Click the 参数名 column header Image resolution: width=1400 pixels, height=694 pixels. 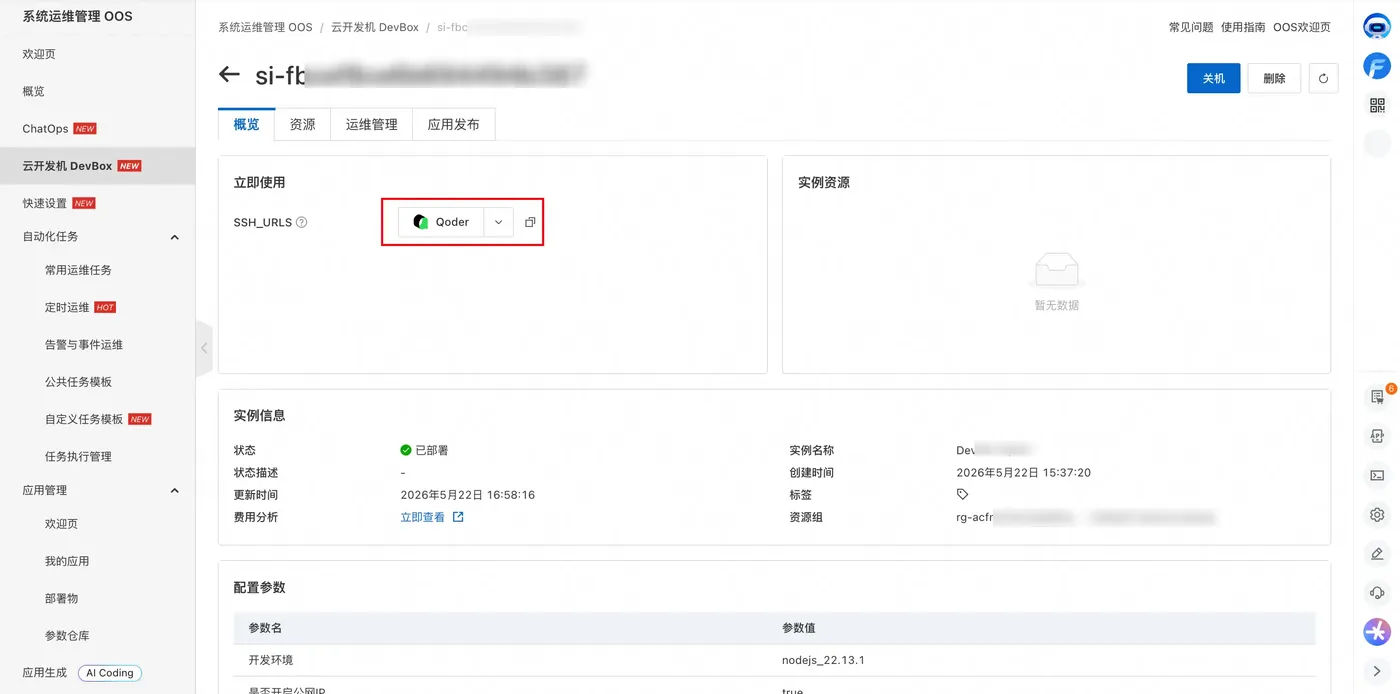tap(265, 628)
